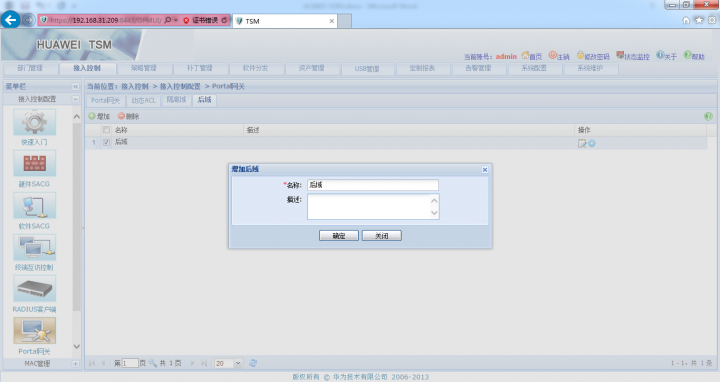Open the gear quick-start icon in sidebar
This screenshot has width=721, height=383.
pyautogui.click(x=34, y=122)
